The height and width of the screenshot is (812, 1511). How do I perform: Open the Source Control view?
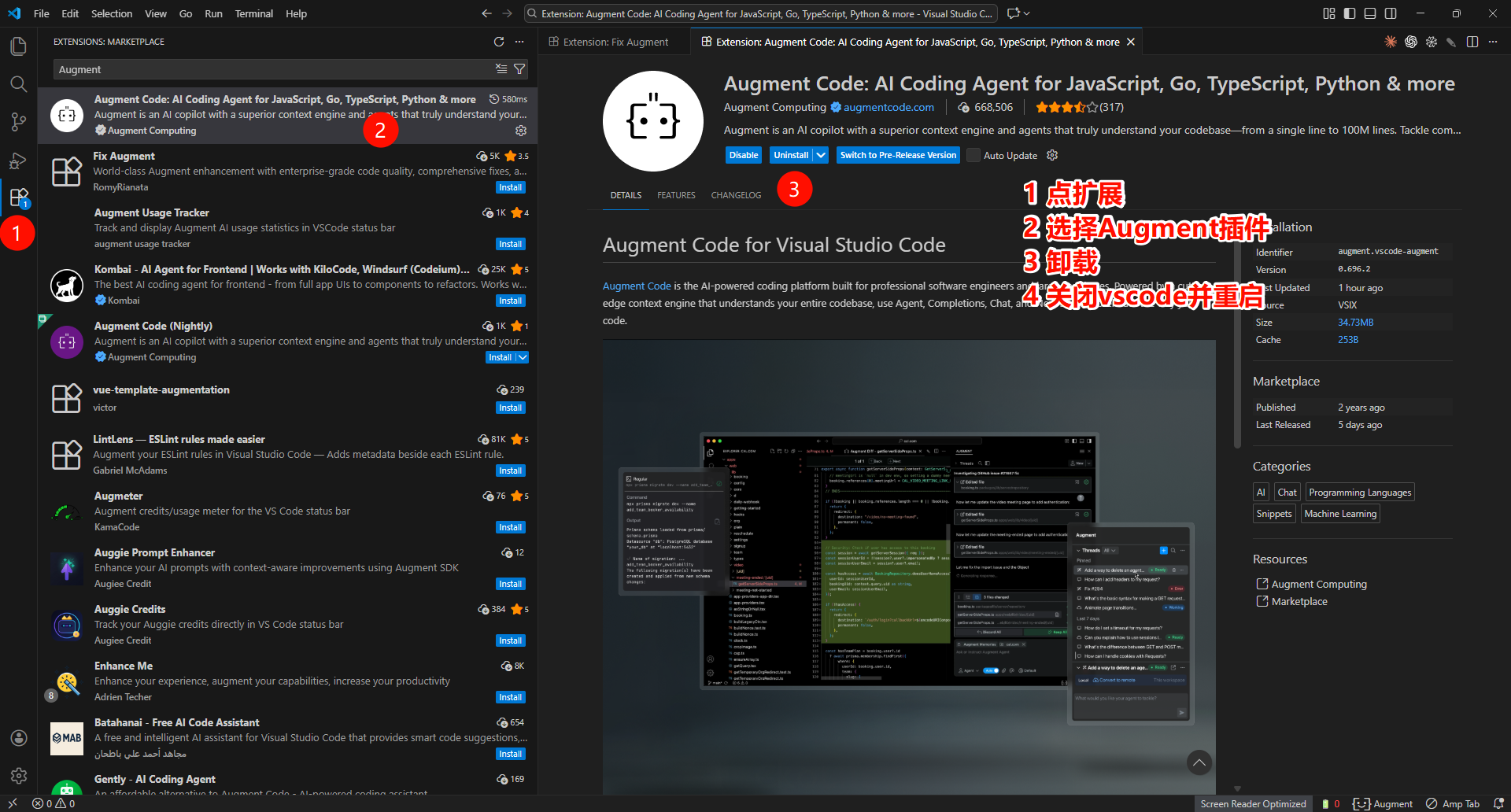coord(19,122)
